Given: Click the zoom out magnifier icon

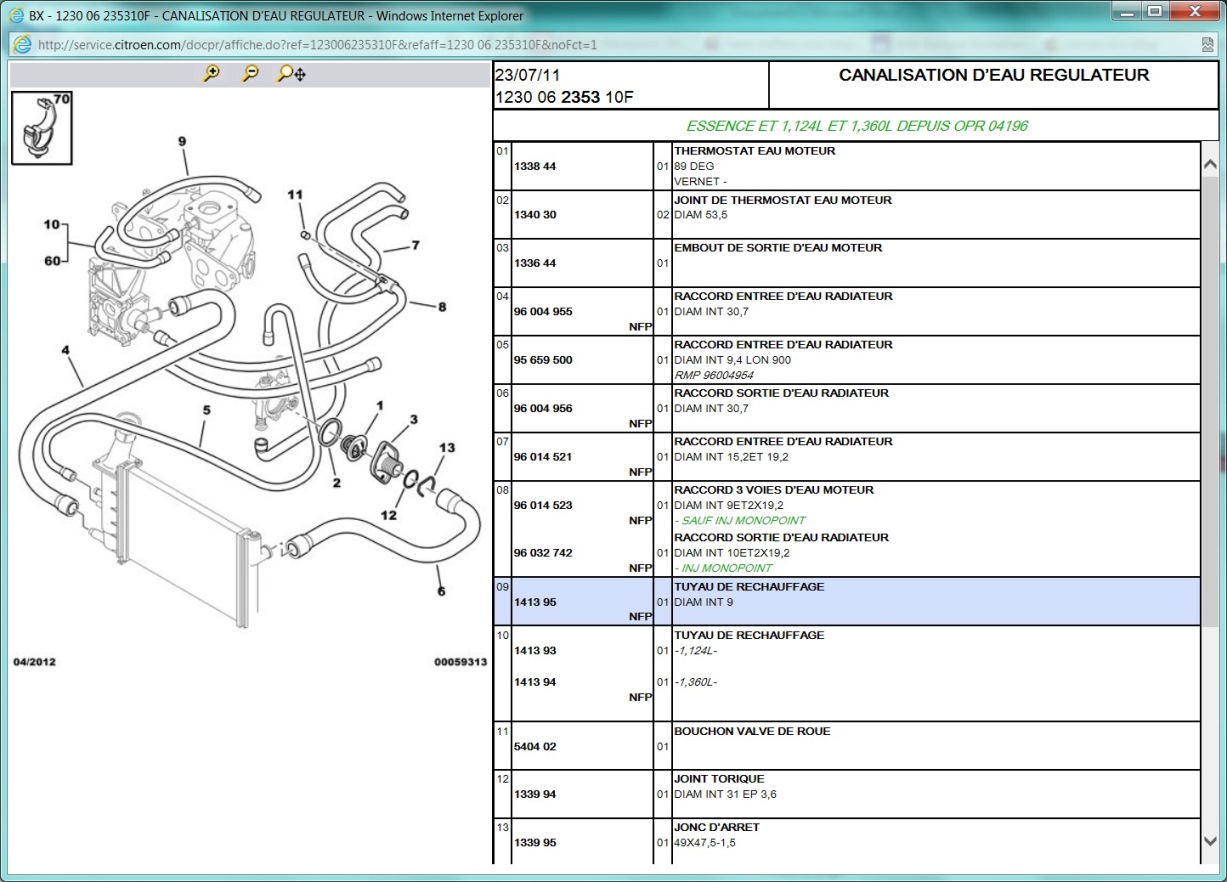Looking at the screenshot, I should coord(251,73).
